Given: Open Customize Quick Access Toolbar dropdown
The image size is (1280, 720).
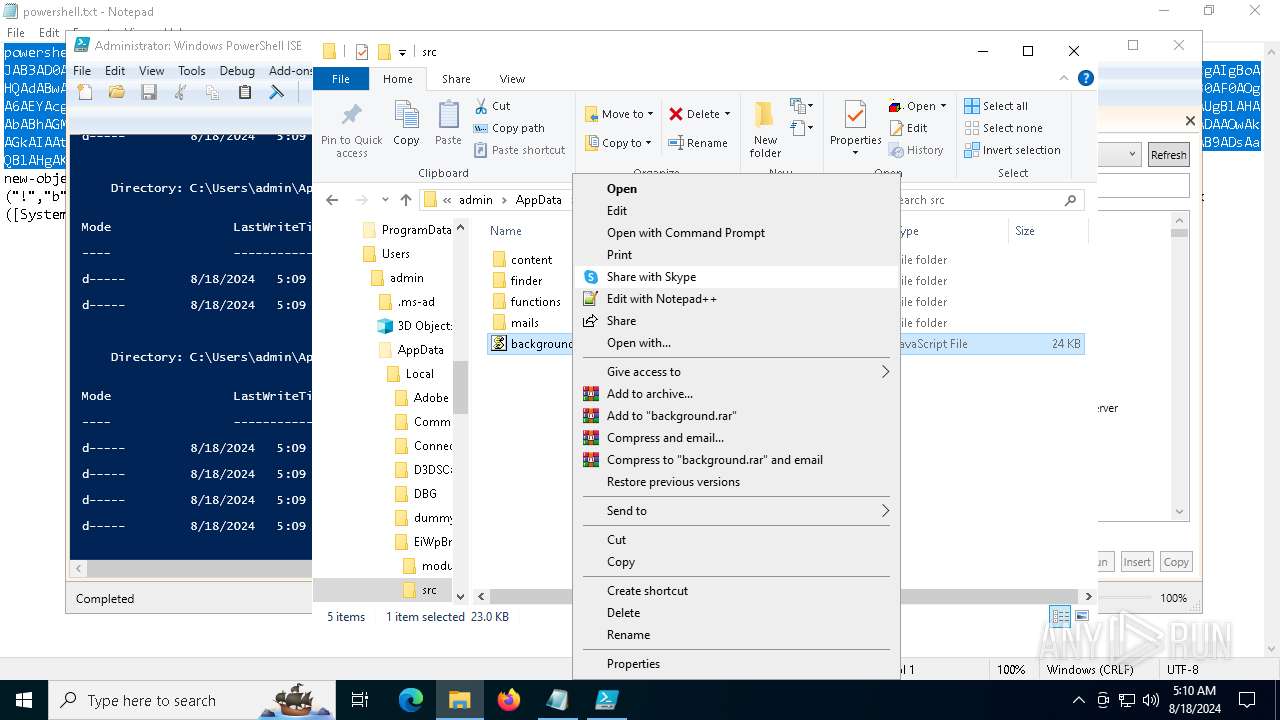Looking at the screenshot, I should pos(402,52).
